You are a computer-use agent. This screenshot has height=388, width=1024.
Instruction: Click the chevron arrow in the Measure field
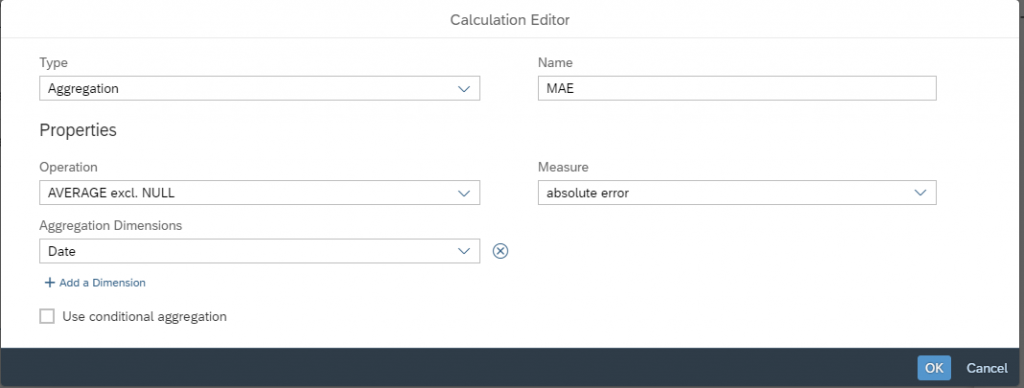[920, 193]
